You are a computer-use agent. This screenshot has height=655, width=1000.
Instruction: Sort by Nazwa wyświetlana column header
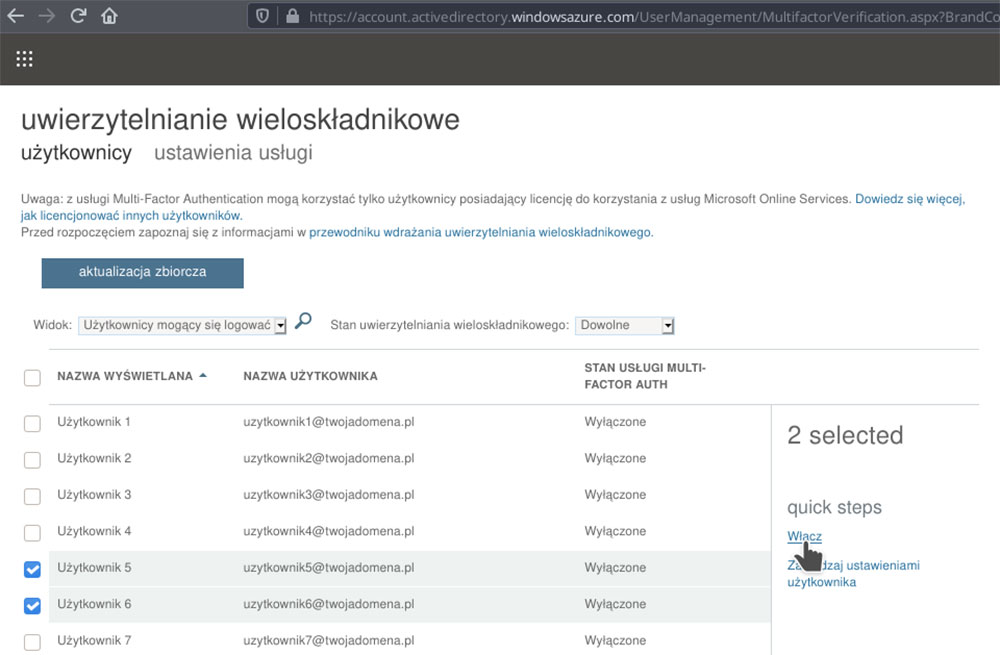tap(125, 376)
